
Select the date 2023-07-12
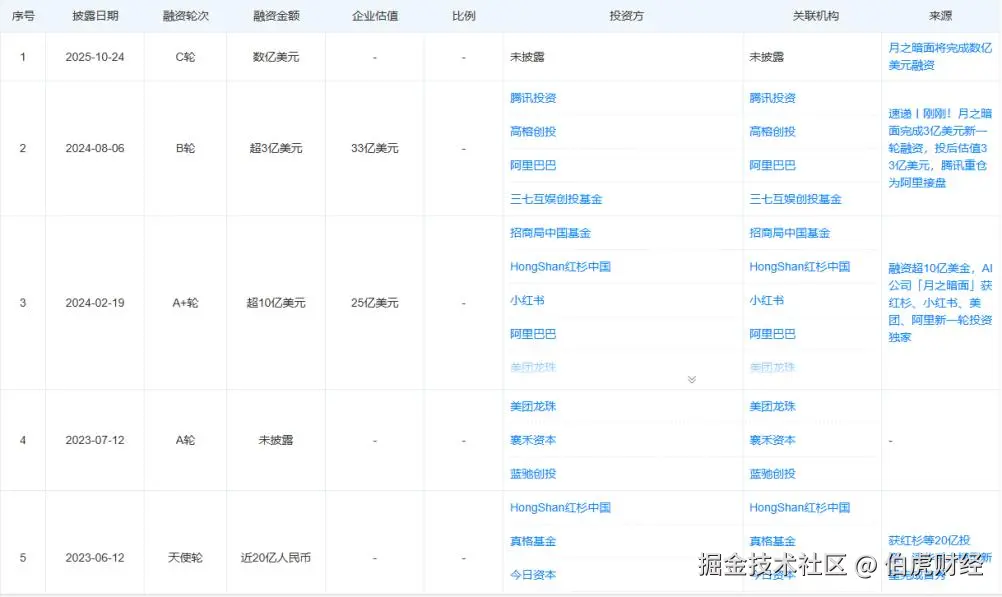coord(95,440)
